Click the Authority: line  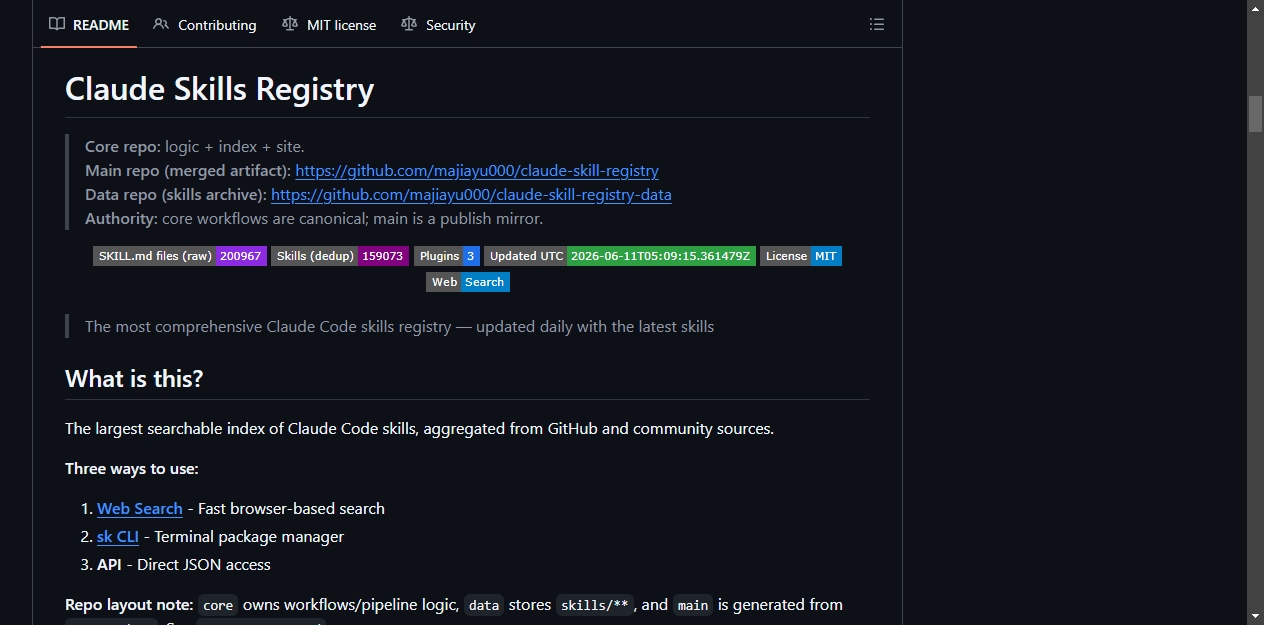pyautogui.click(x=314, y=219)
